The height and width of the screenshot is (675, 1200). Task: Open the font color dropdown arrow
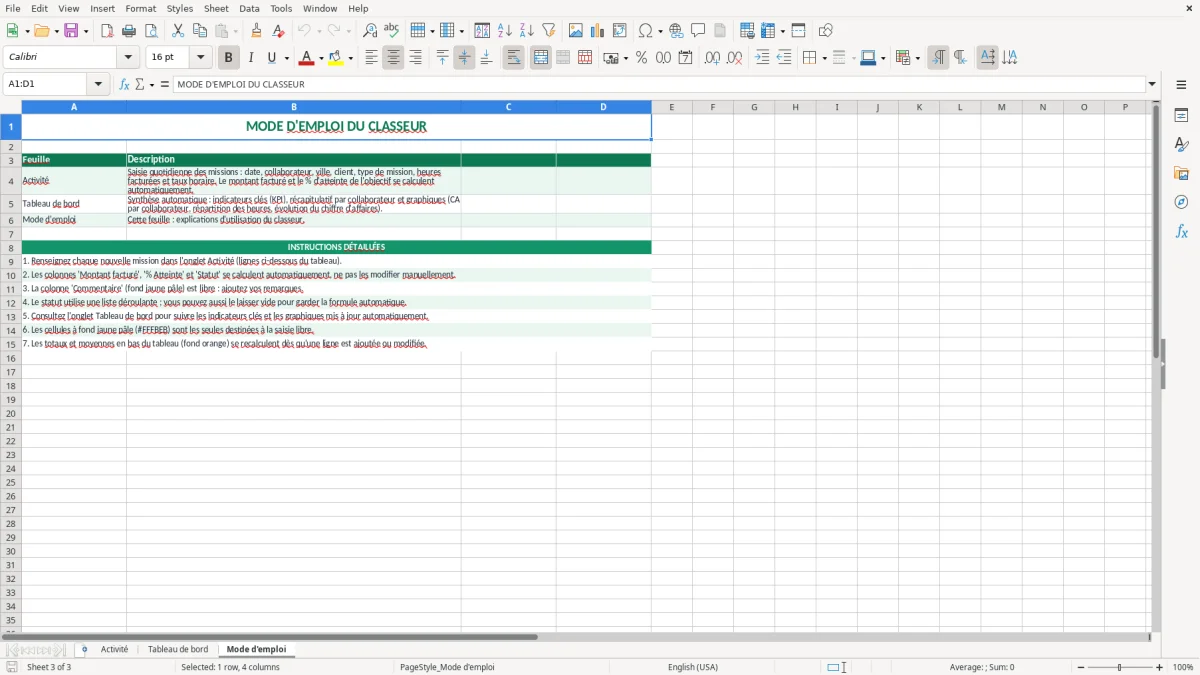321,58
